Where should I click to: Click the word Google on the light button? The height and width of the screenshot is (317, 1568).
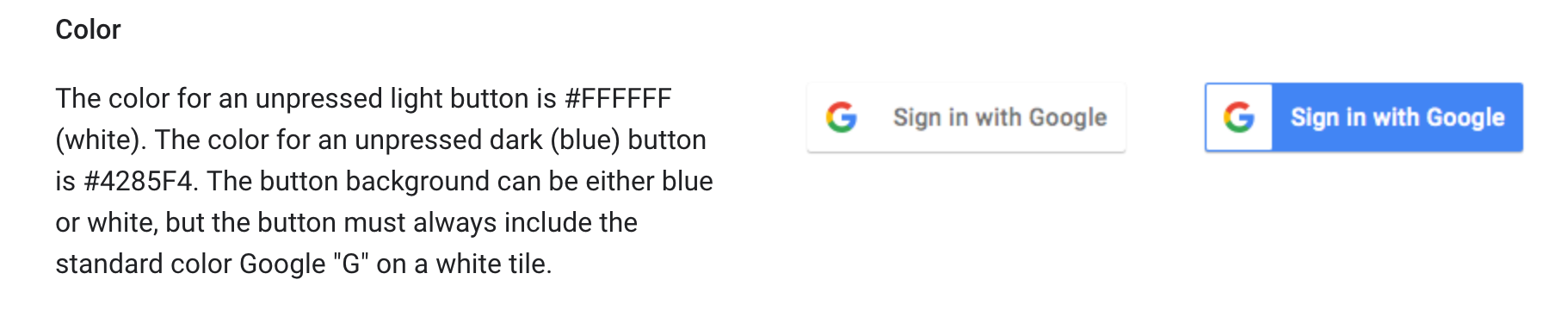tap(1068, 117)
